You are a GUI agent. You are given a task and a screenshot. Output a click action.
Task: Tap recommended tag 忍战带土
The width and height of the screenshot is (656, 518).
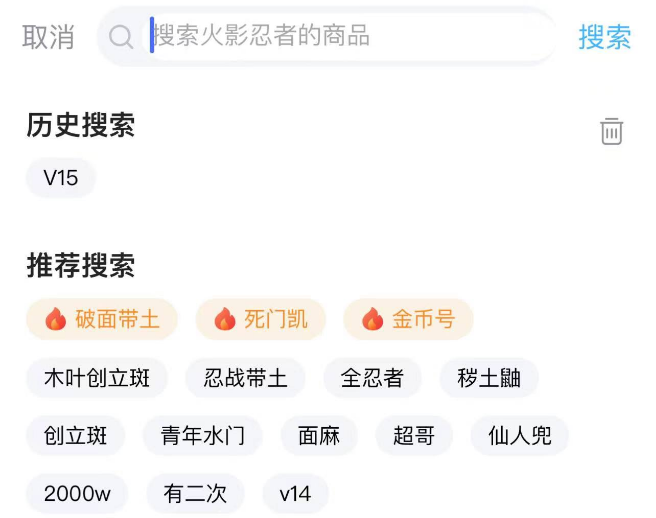(x=246, y=378)
